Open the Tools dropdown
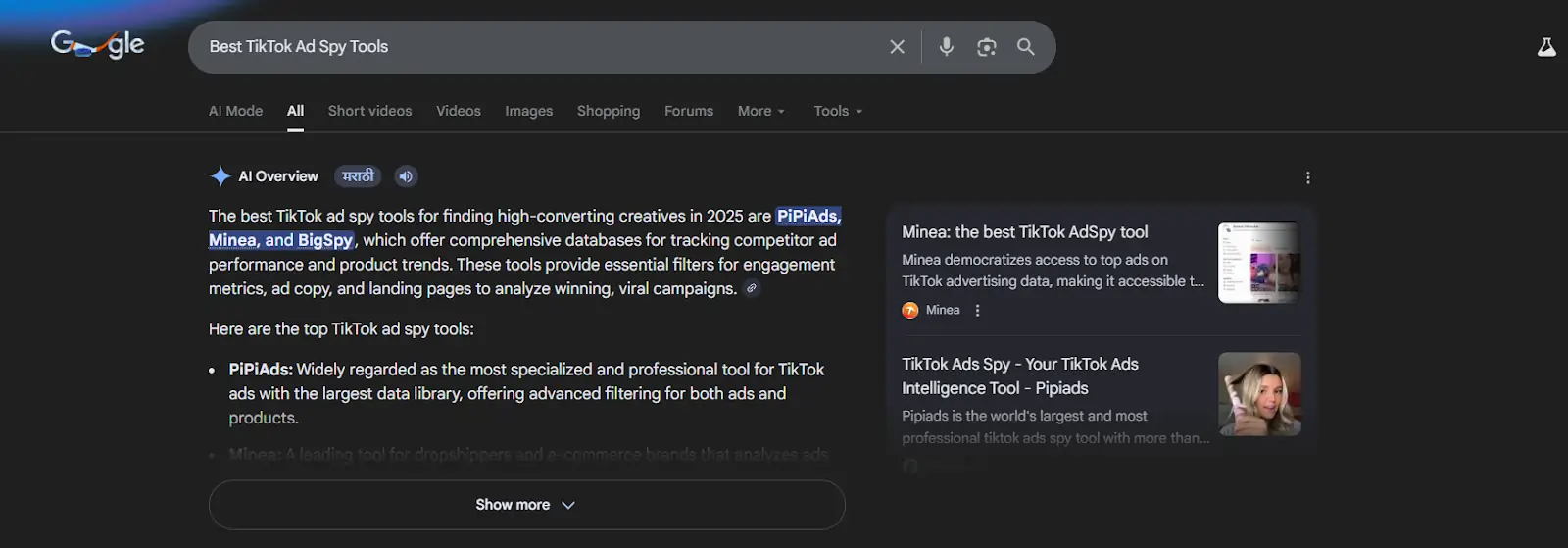 click(838, 111)
